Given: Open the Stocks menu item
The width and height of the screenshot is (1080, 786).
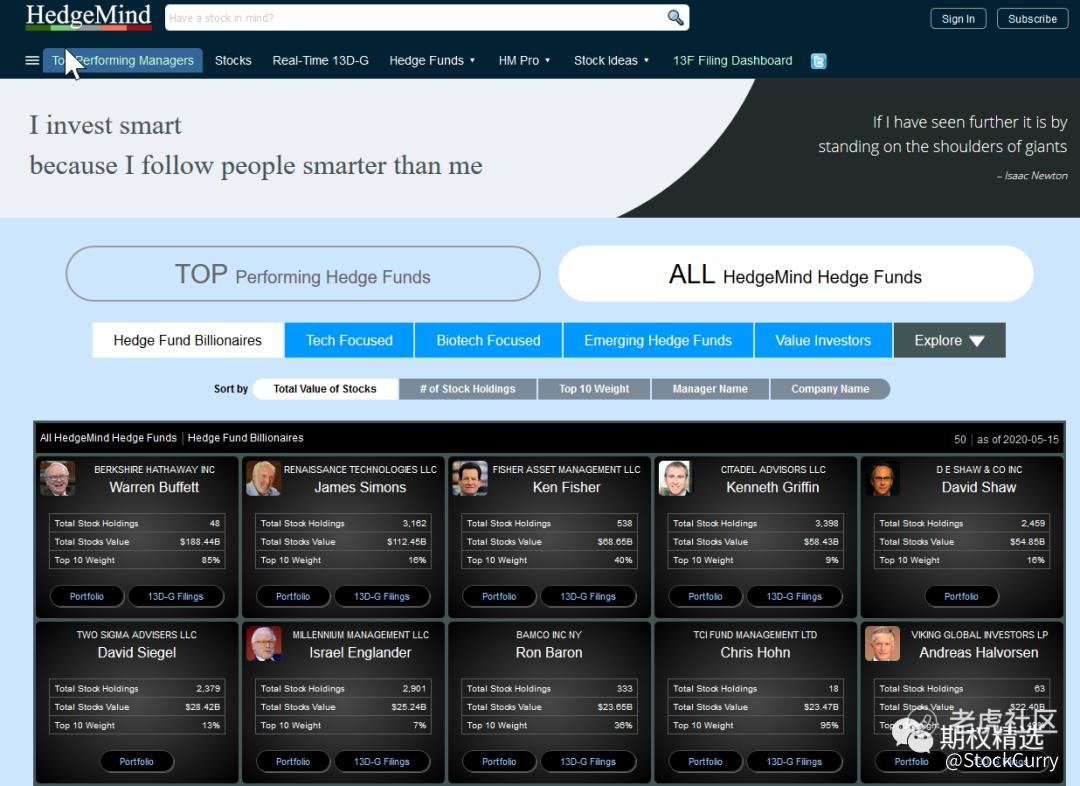Looking at the screenshot, I should (x=233, y=61).
